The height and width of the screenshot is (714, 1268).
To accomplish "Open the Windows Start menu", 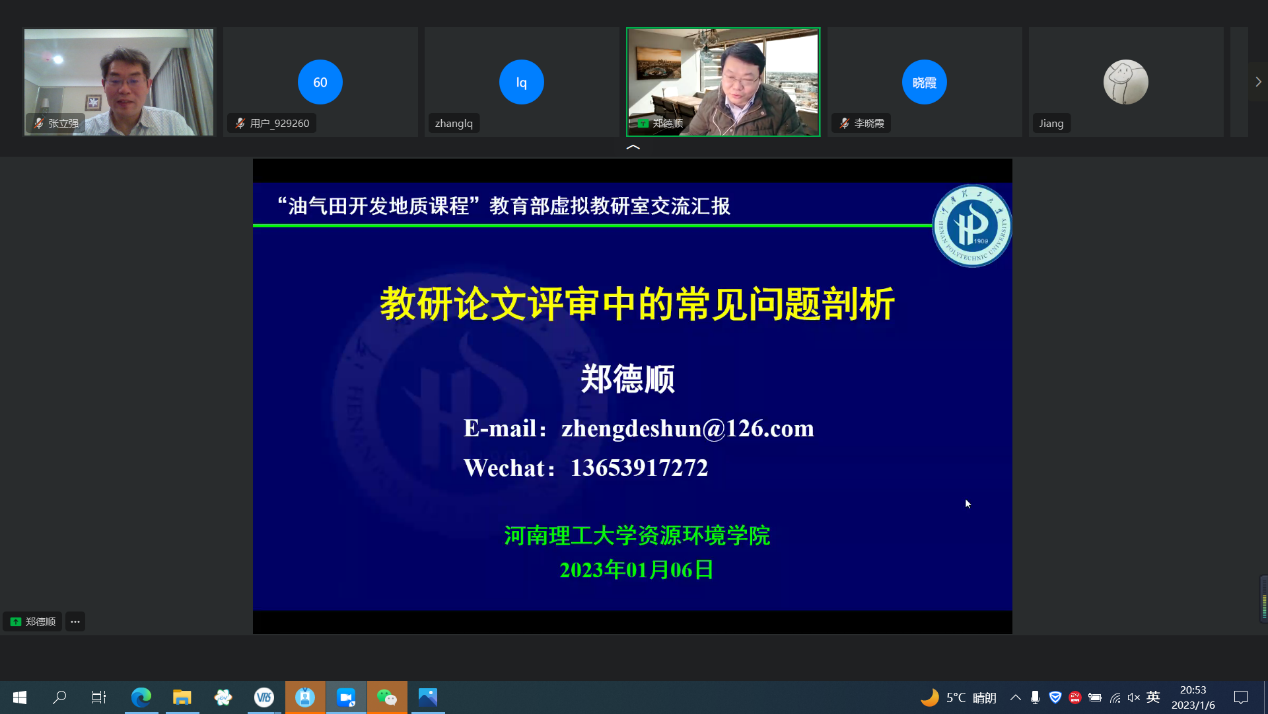I will click(x=19, y=697).
